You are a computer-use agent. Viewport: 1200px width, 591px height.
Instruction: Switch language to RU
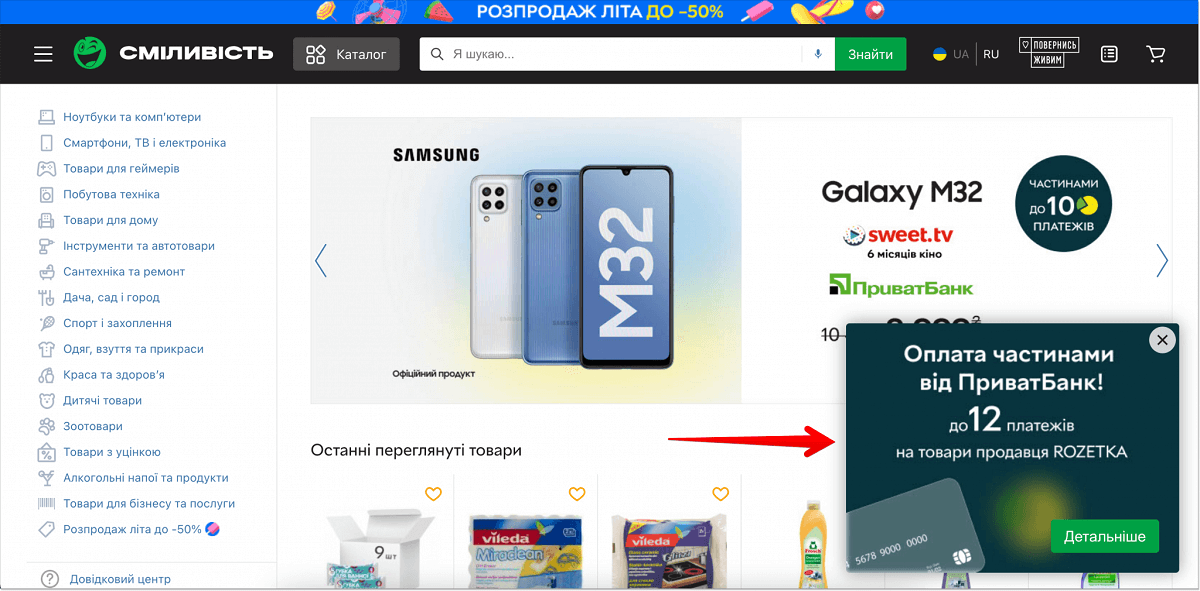point(991,54)
